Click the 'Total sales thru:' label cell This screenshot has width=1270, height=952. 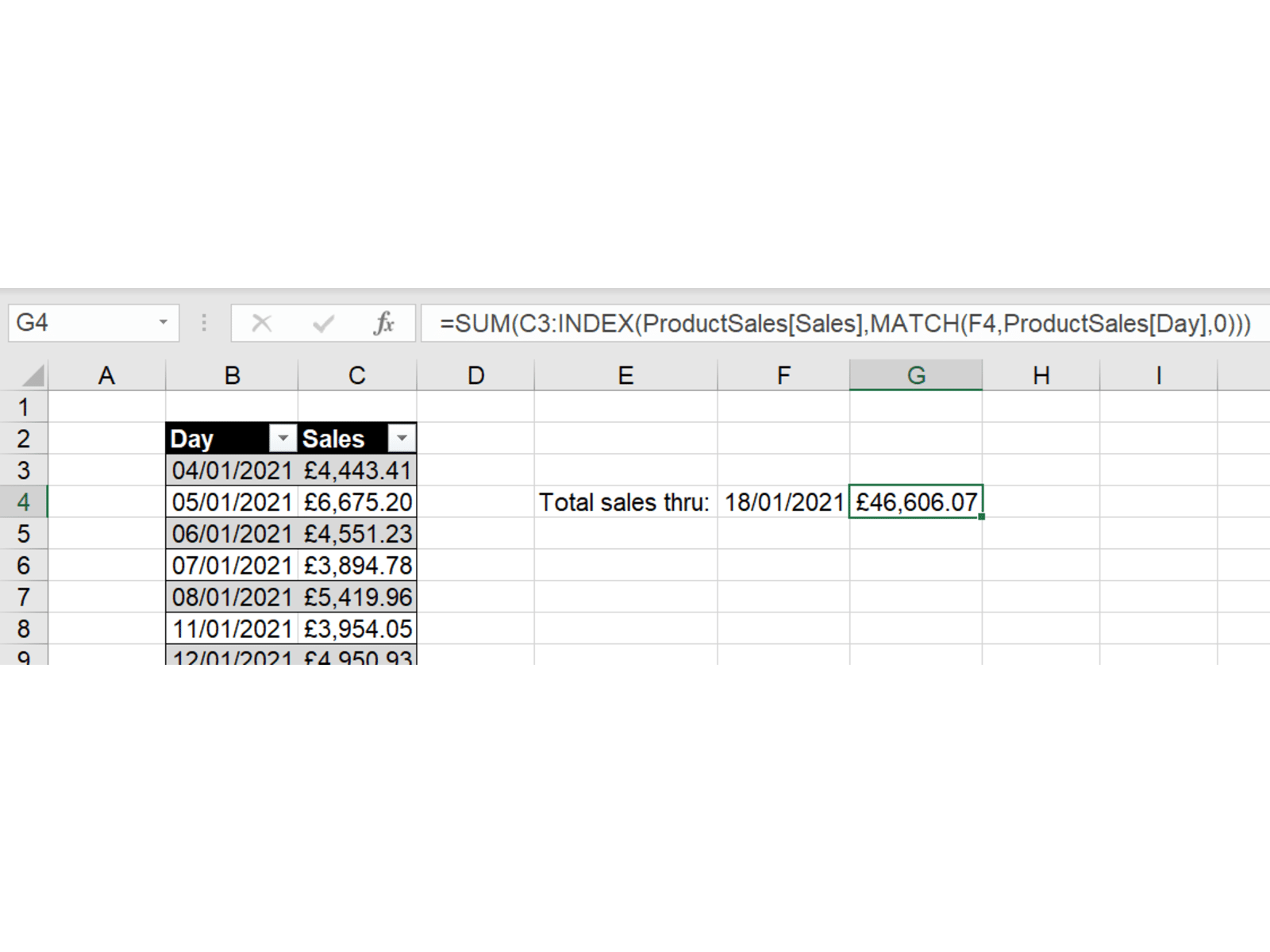click(625, 502)
